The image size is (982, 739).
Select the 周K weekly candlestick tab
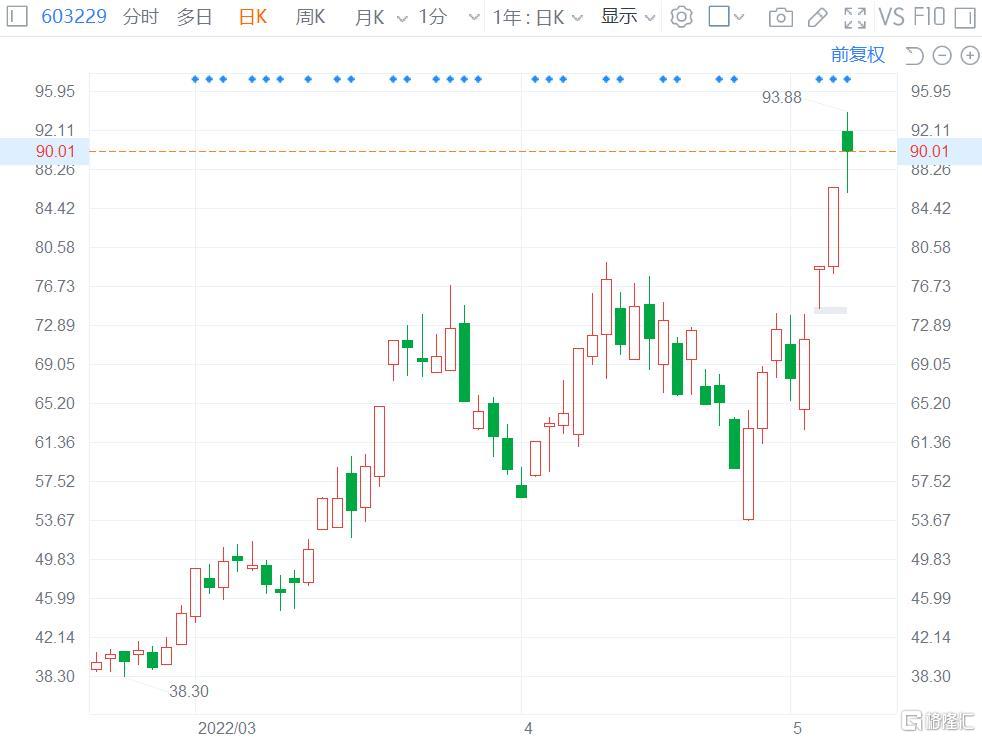point(310,16)
